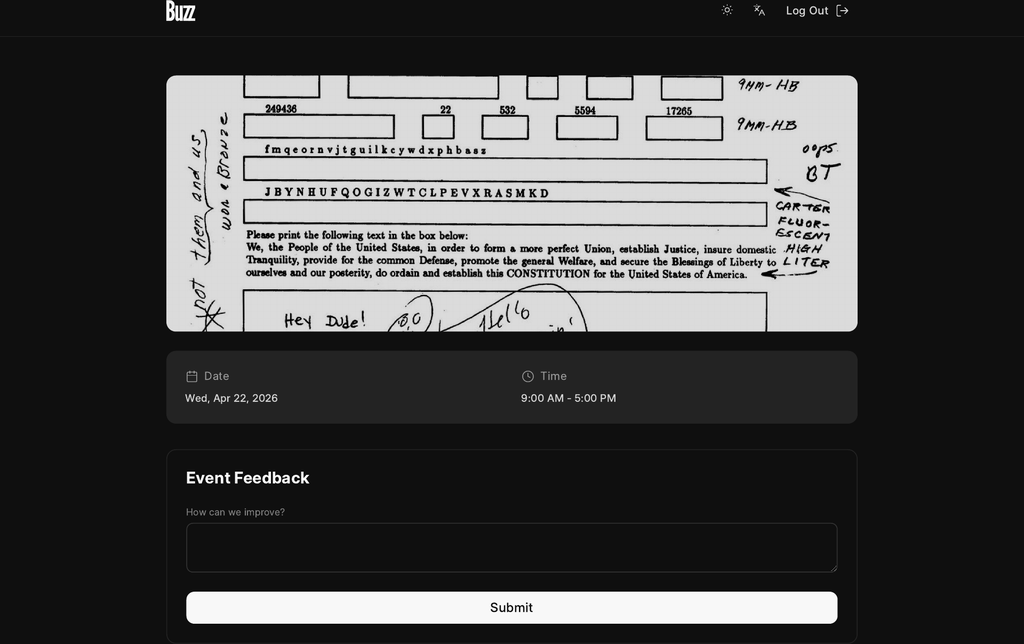Click the textarea resize handle corner

tap(833, 568)
